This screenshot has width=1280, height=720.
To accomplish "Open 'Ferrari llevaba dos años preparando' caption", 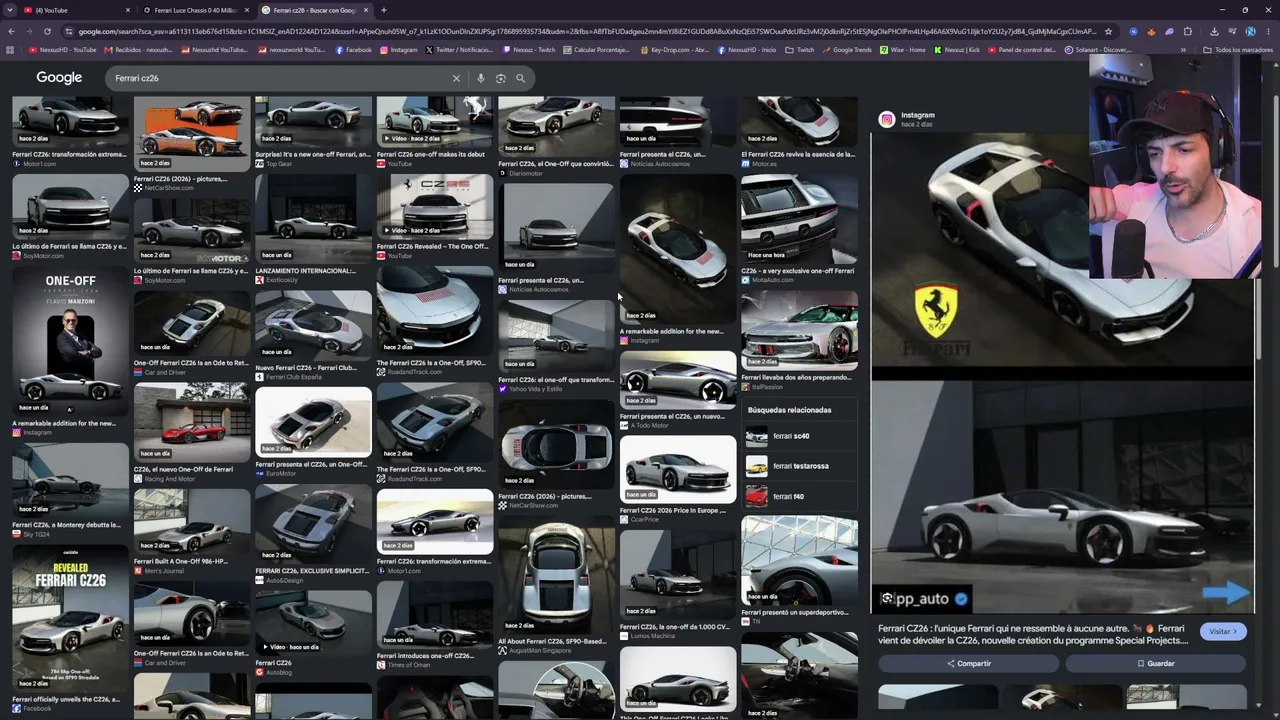I will point(797,377).
